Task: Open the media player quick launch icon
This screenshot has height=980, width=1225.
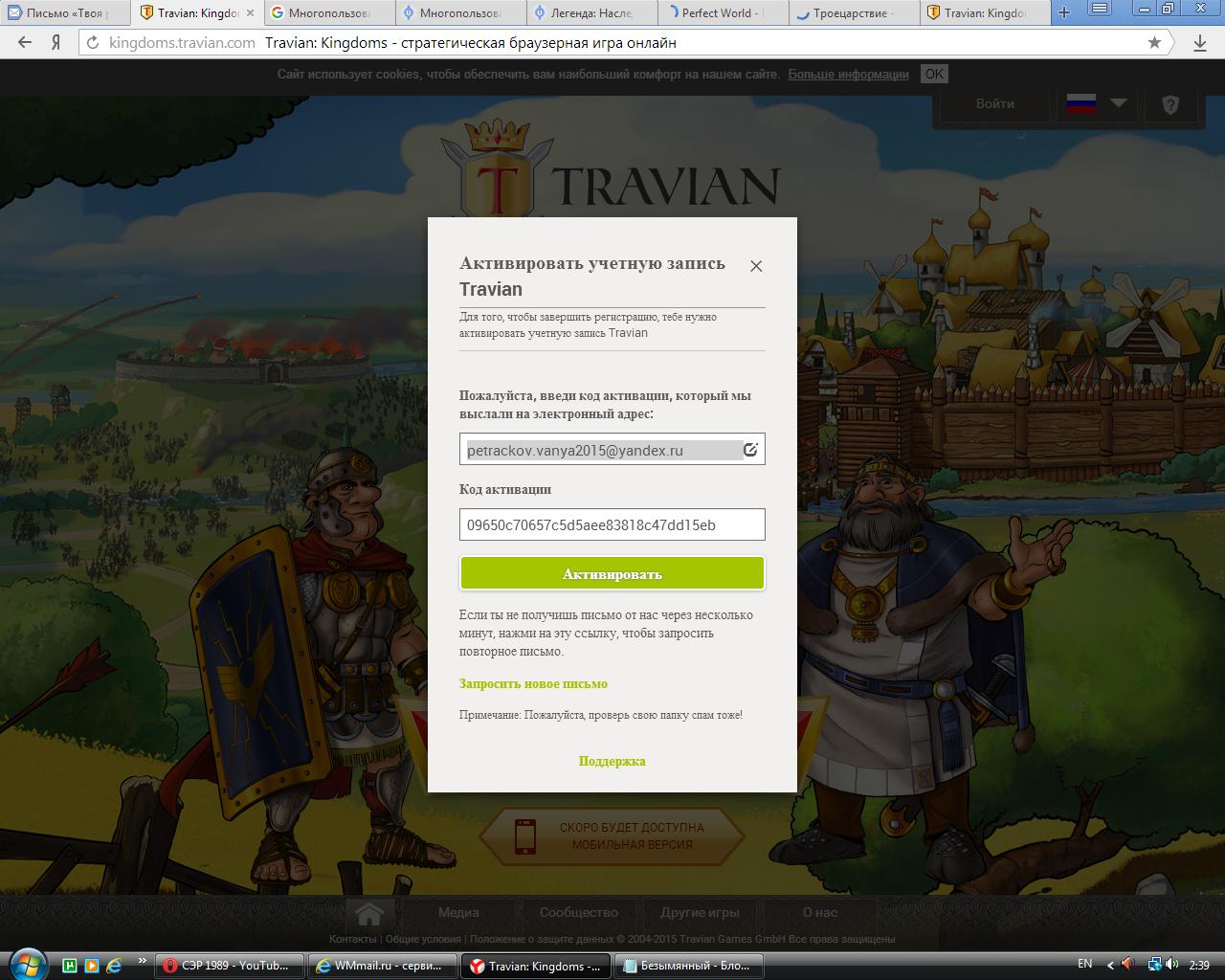Action: click(x=92, y=966)
